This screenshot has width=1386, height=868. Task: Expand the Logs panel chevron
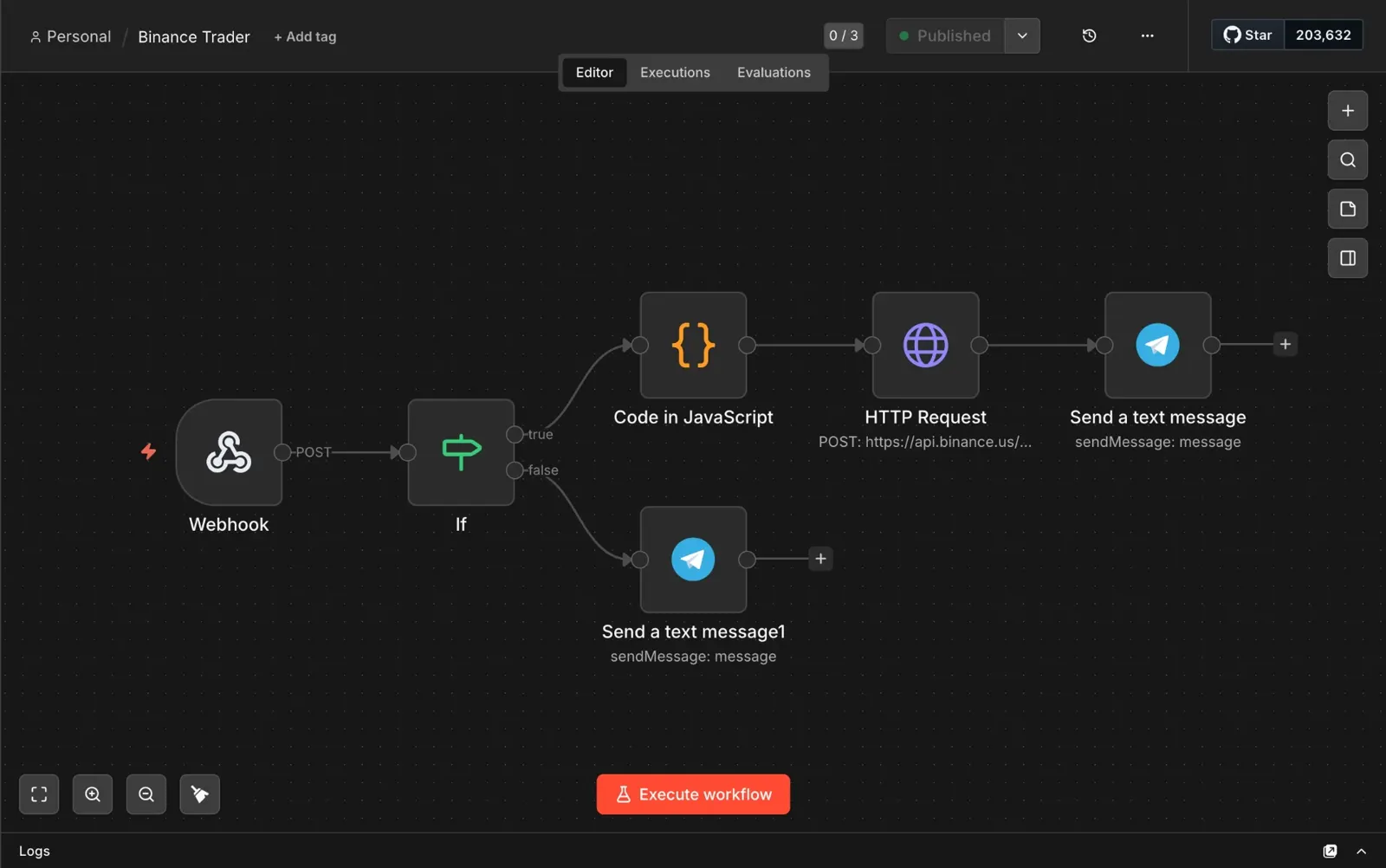coord(1362,851)
